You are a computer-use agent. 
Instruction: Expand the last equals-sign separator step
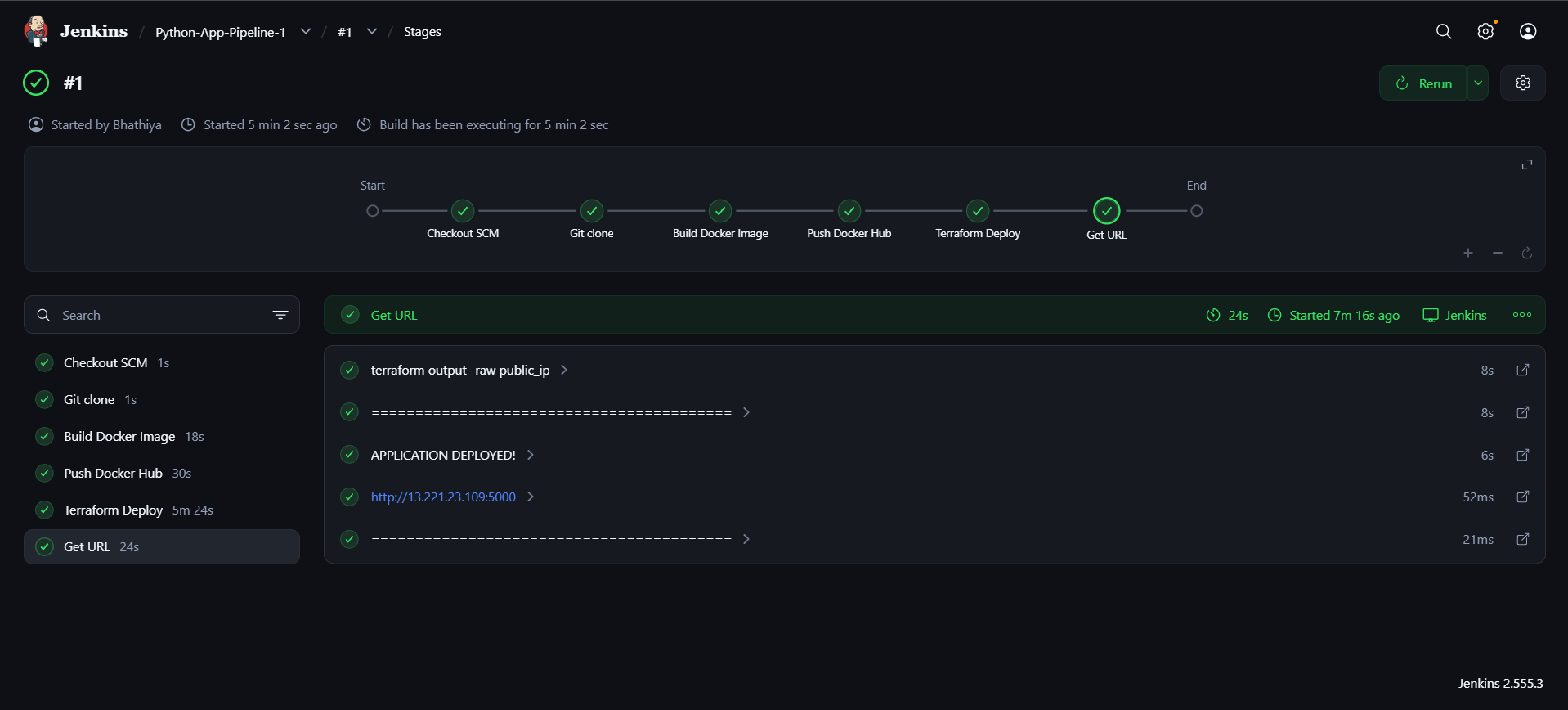[746, 539]
